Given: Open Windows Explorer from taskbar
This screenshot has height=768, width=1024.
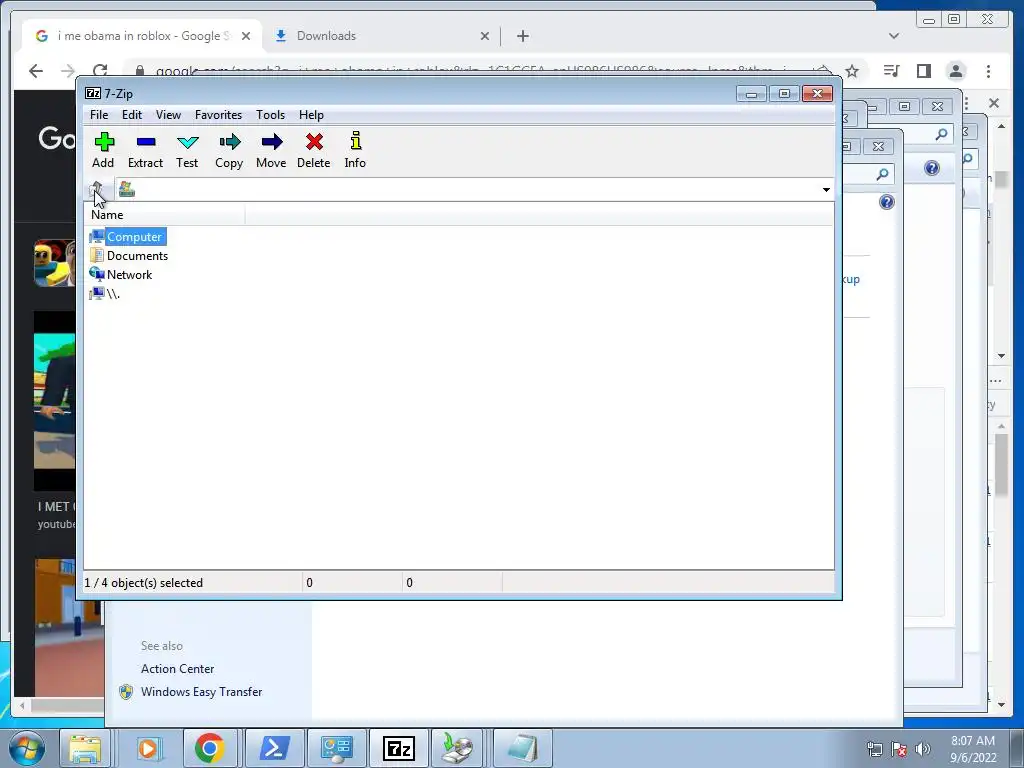Looking at the screenshot, I should (86, 748).
